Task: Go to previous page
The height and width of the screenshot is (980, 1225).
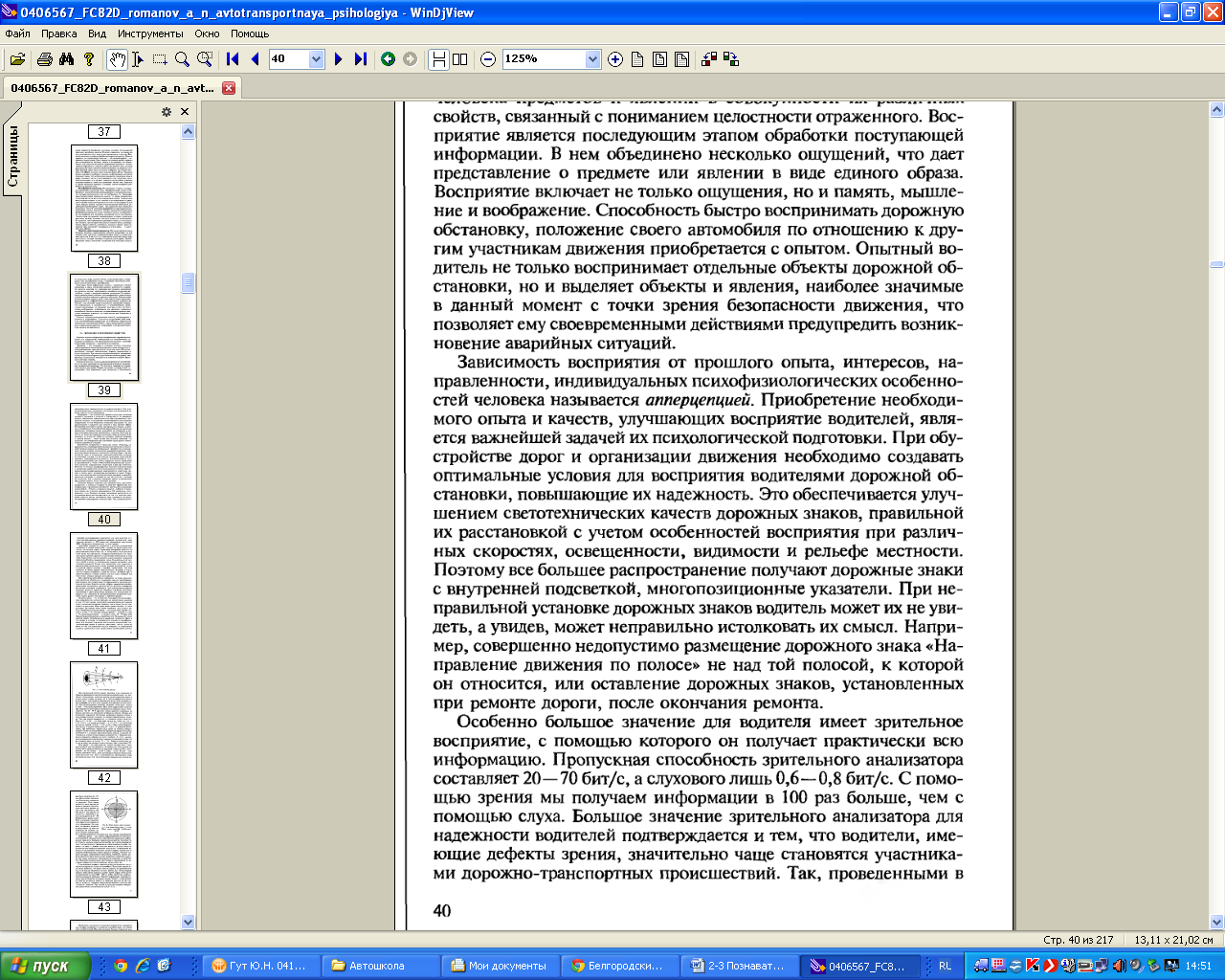Action: tap(255, 59)
